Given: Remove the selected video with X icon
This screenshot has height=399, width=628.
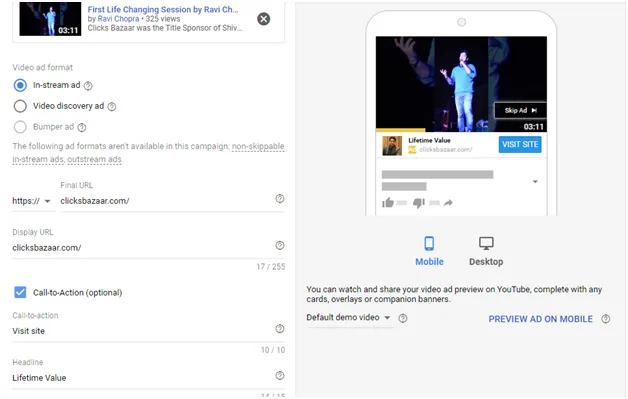Looking at the screenshot, I should (x=263, y=19).
